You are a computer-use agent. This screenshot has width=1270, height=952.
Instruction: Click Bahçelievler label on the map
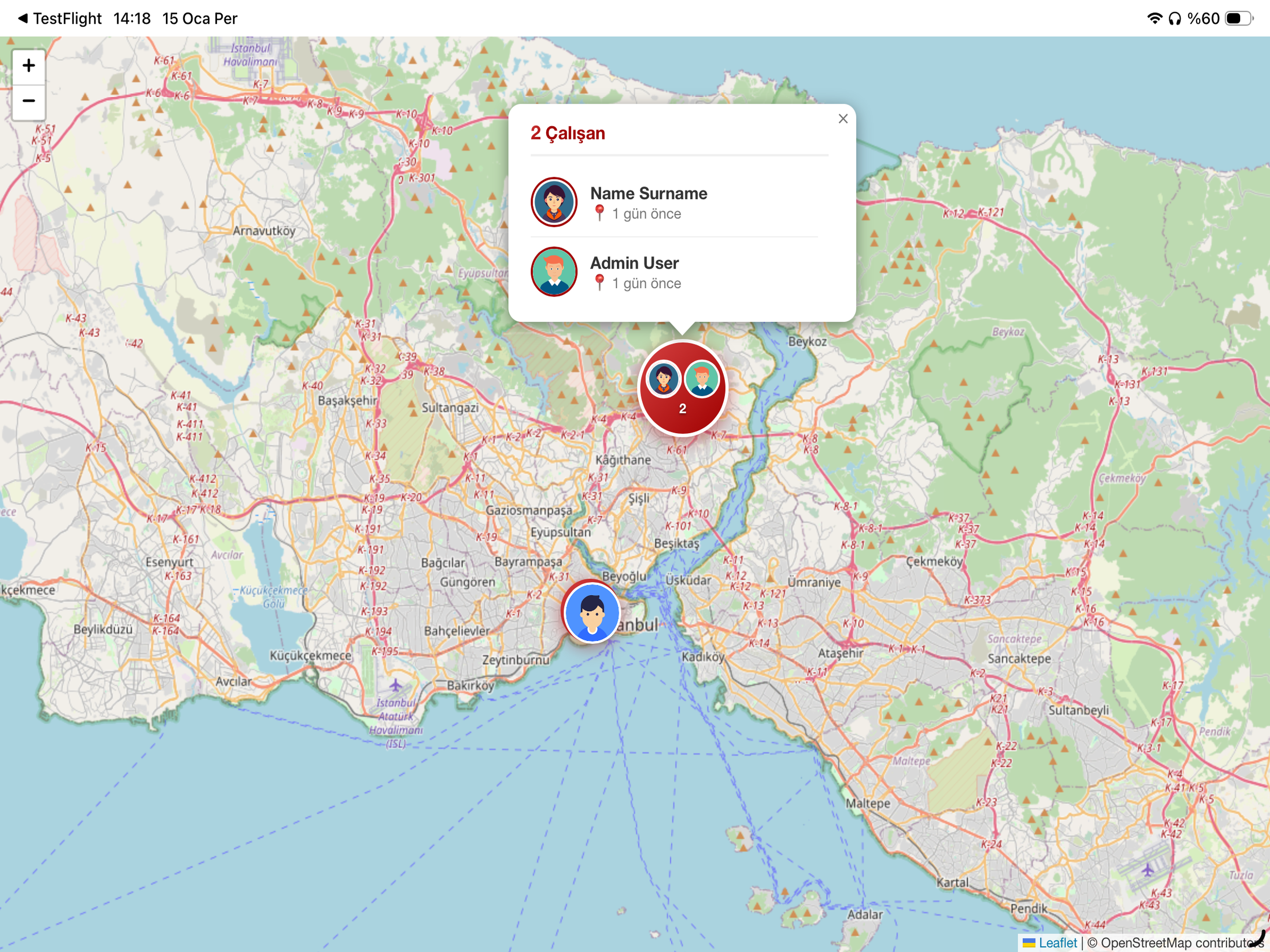click(457, 631)
